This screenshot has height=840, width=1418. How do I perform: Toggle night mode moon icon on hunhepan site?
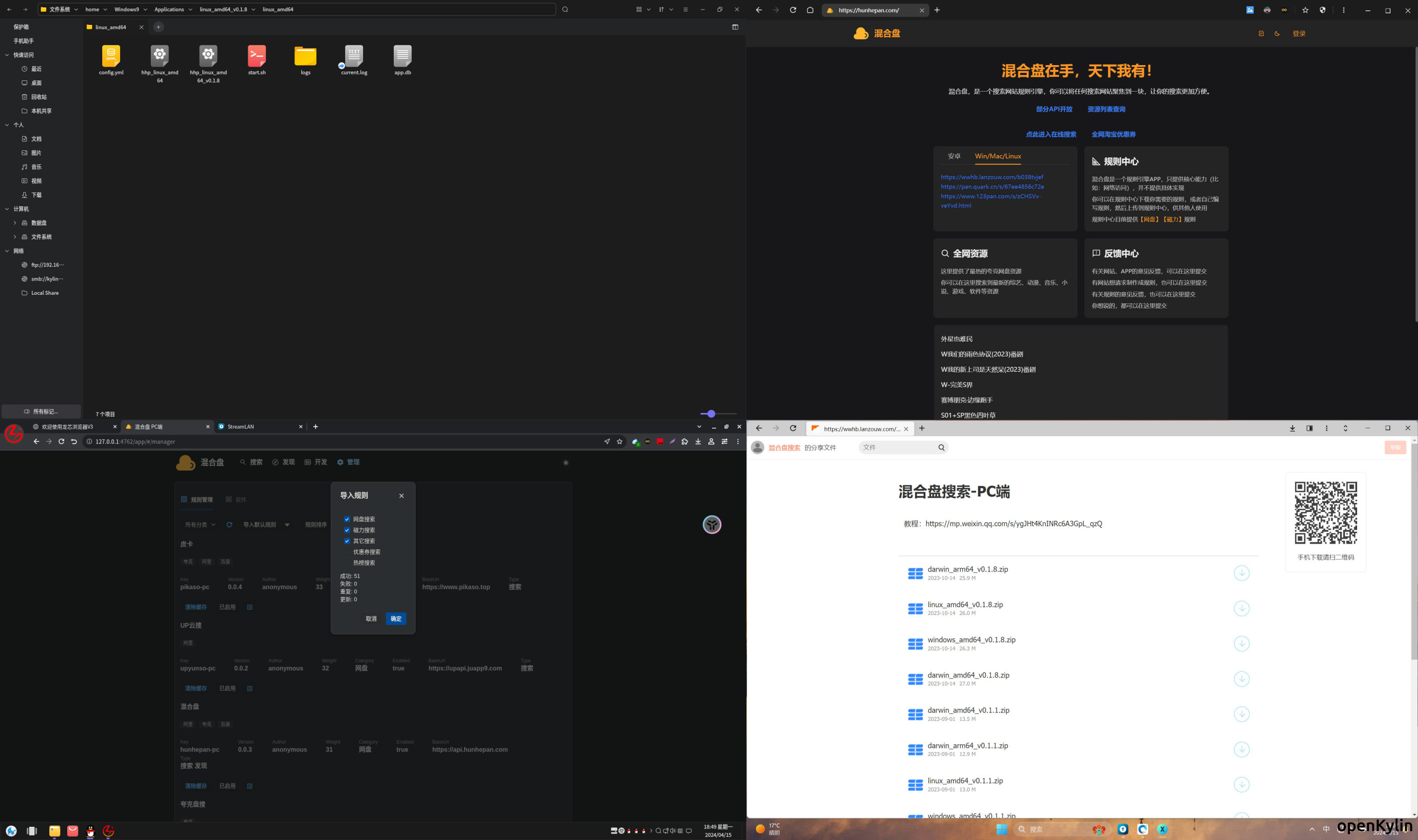pyautogui.click(x=1277, y=33)
